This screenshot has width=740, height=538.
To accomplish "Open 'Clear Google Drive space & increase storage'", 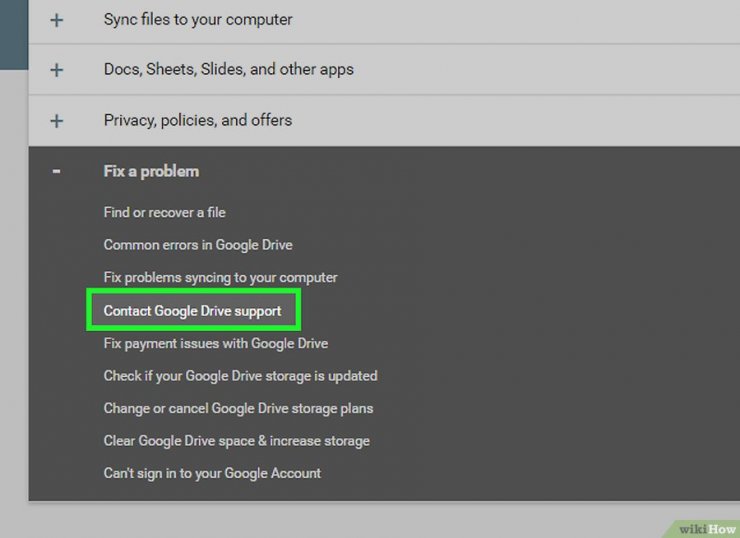I will coord(236,441).
